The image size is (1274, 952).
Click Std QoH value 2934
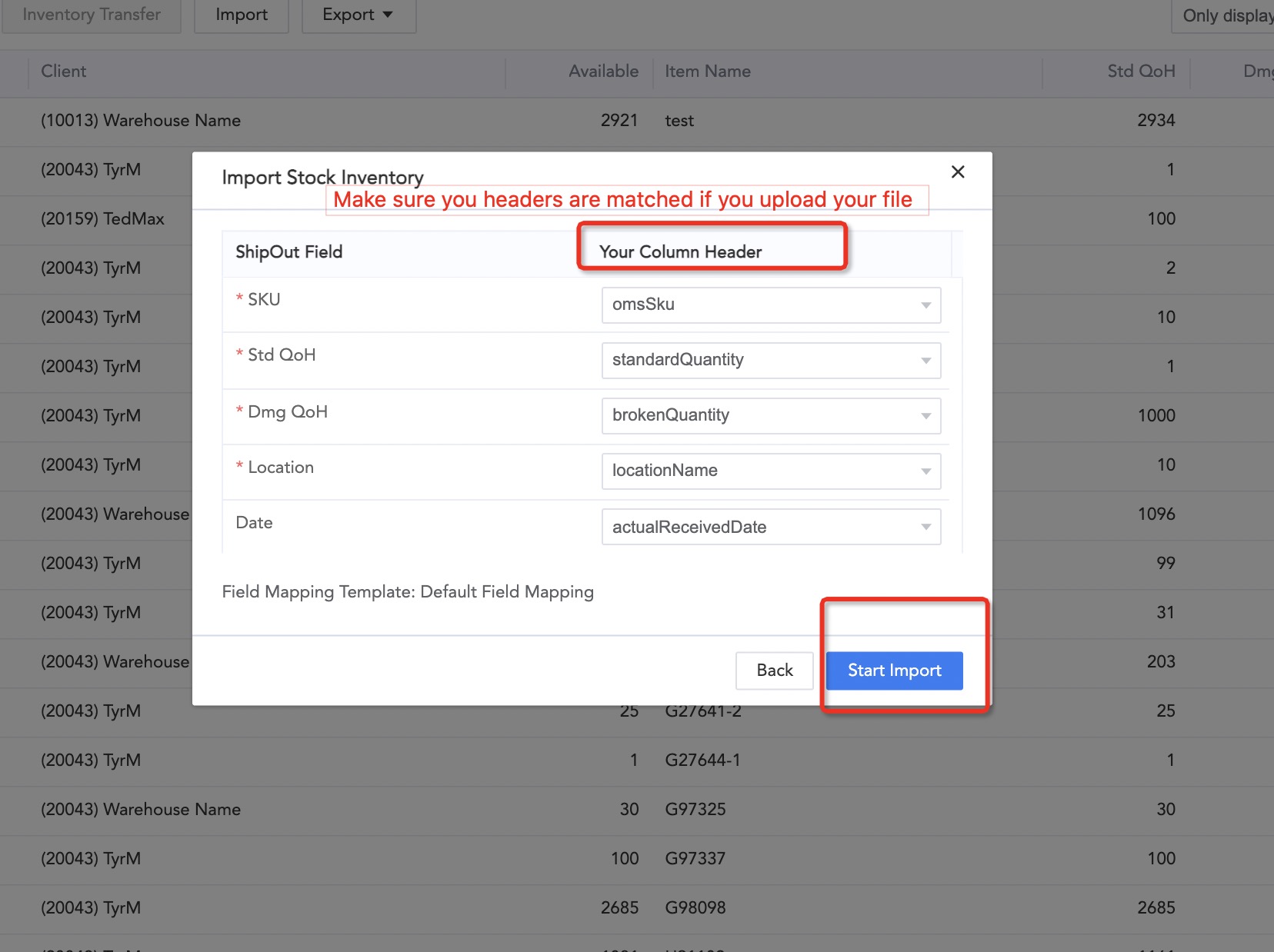click(x=1156, y=121)
